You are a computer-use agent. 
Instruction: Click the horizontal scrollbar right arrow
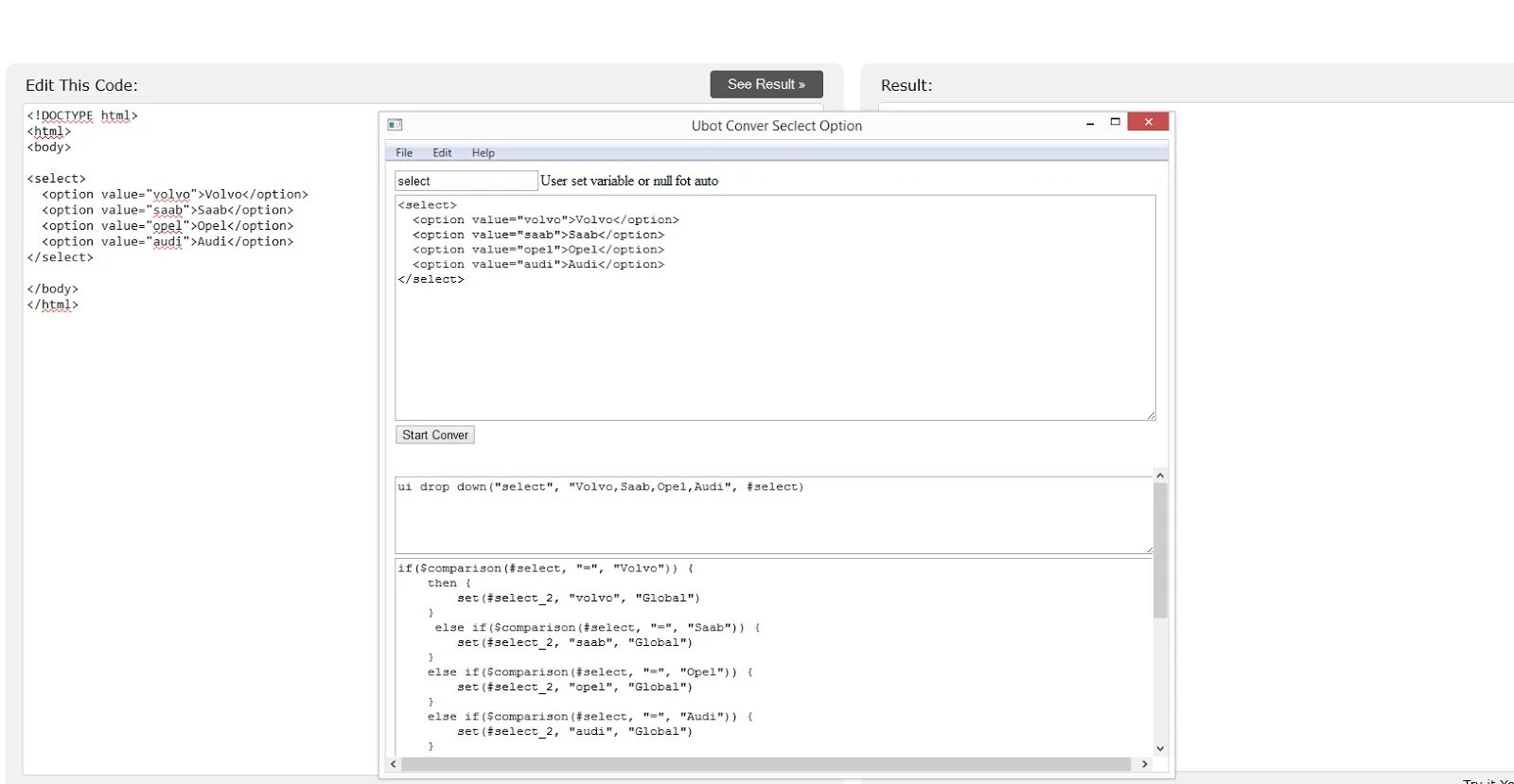click(x=1145, y=763)
